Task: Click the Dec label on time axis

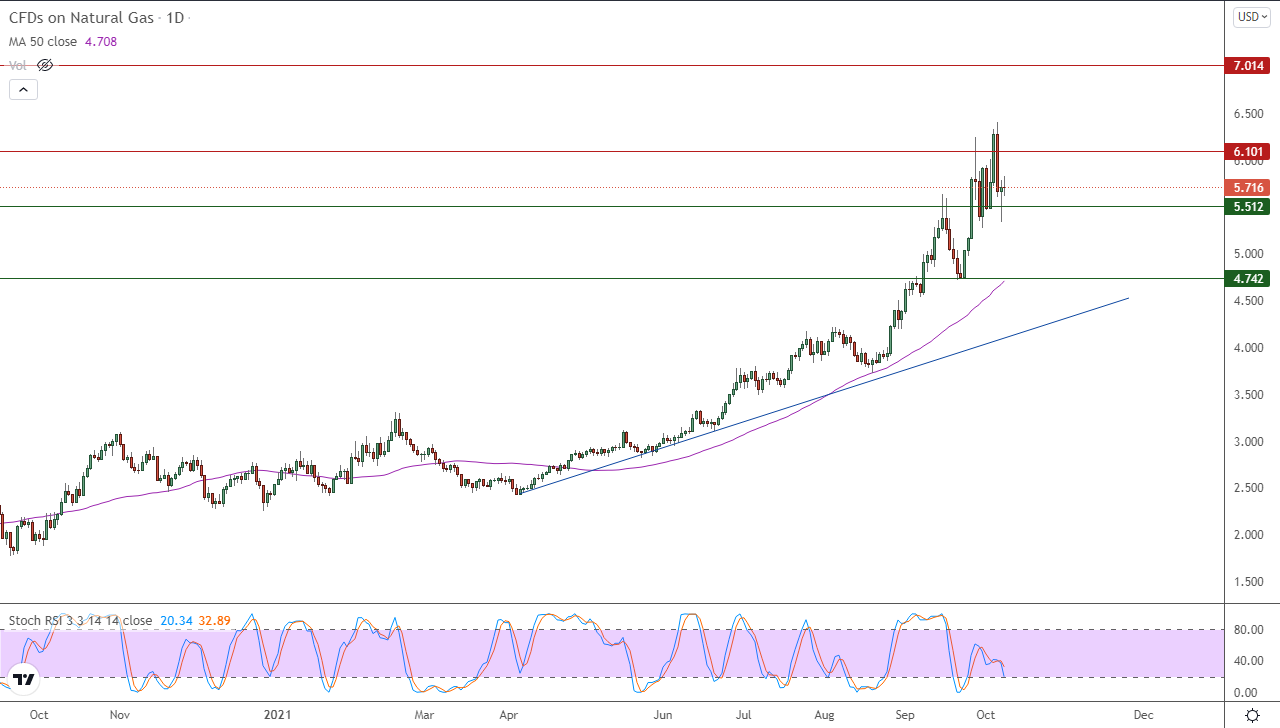Action: click(x=1142, y=715)
